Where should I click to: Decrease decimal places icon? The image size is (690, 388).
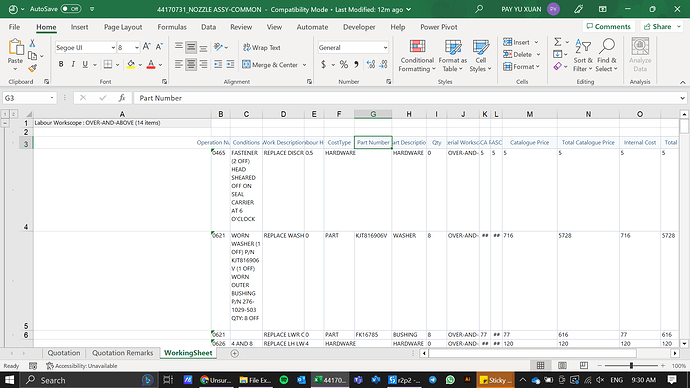coord(383,65)
